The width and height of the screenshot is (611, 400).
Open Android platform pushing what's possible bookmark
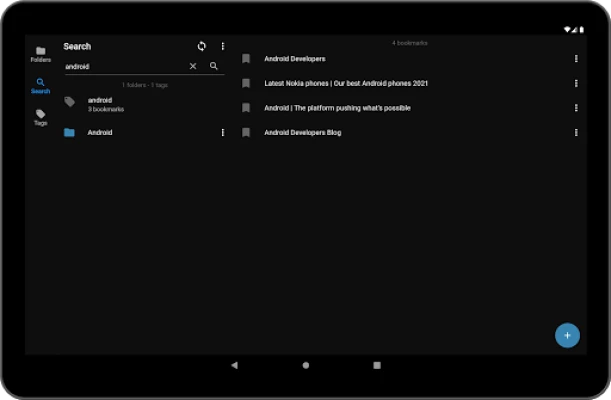(337, 108)
